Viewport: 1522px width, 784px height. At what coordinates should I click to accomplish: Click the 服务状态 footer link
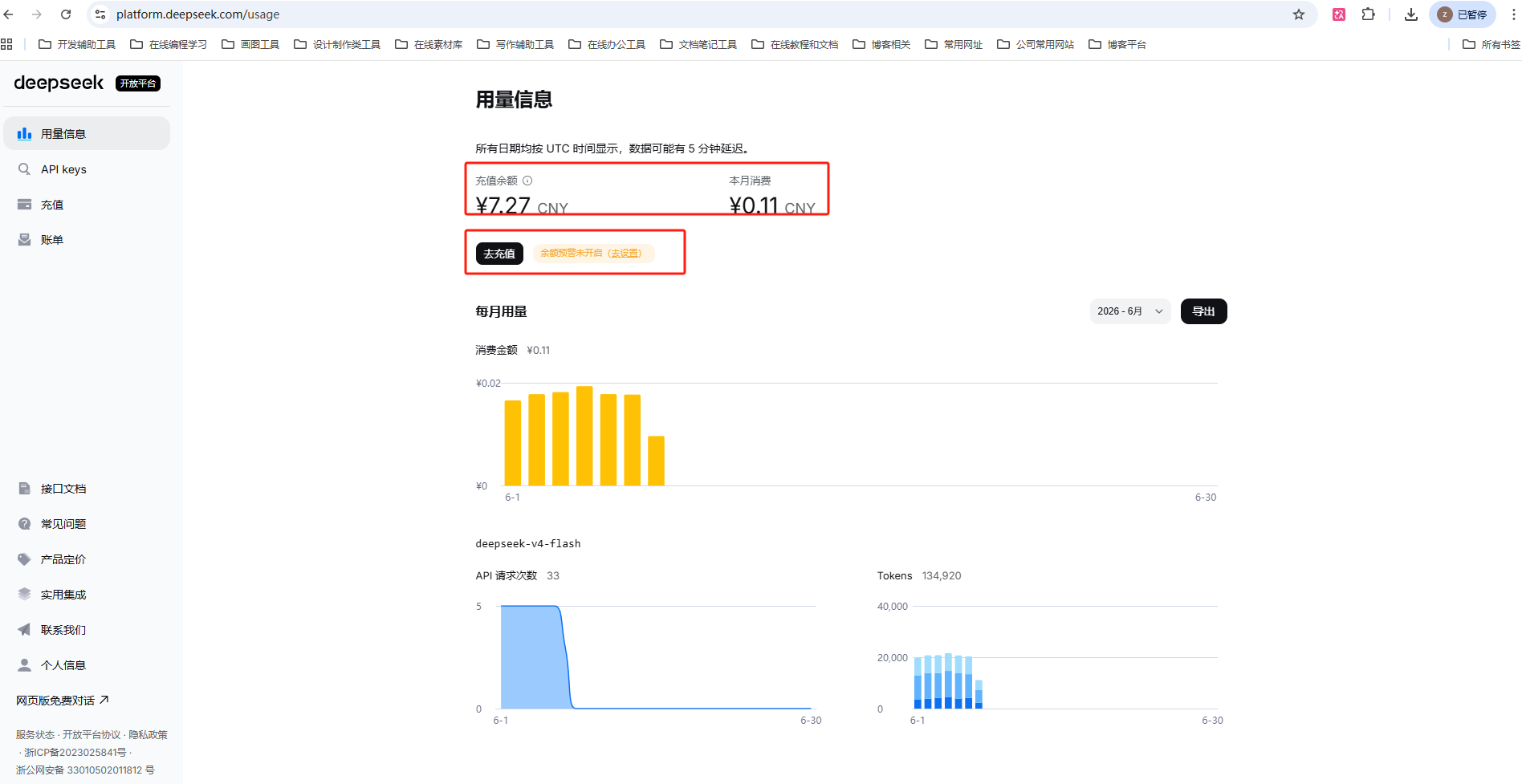pos(35,735)
